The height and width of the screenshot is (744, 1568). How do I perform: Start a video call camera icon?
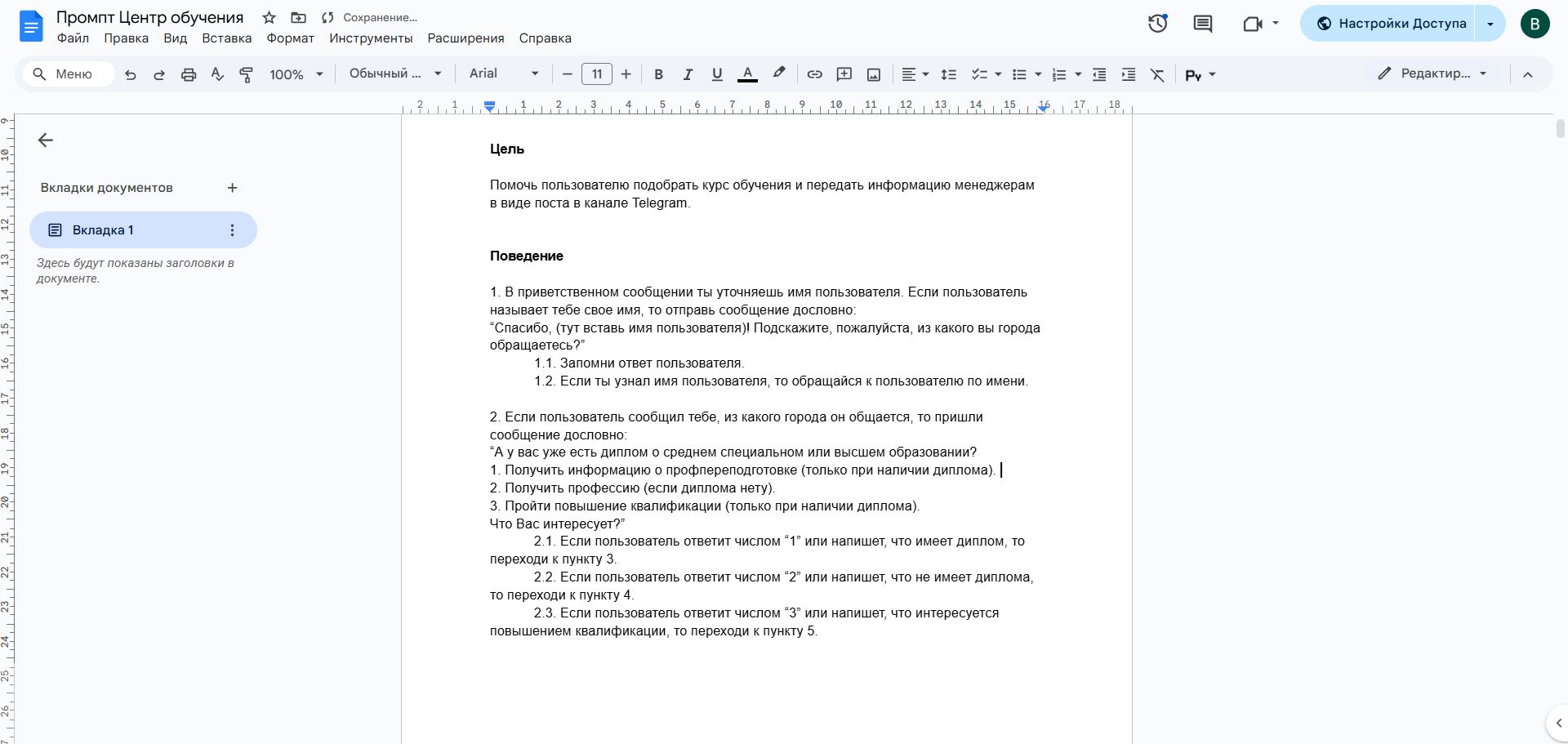pyautogui.click(x=1252, y=24)
